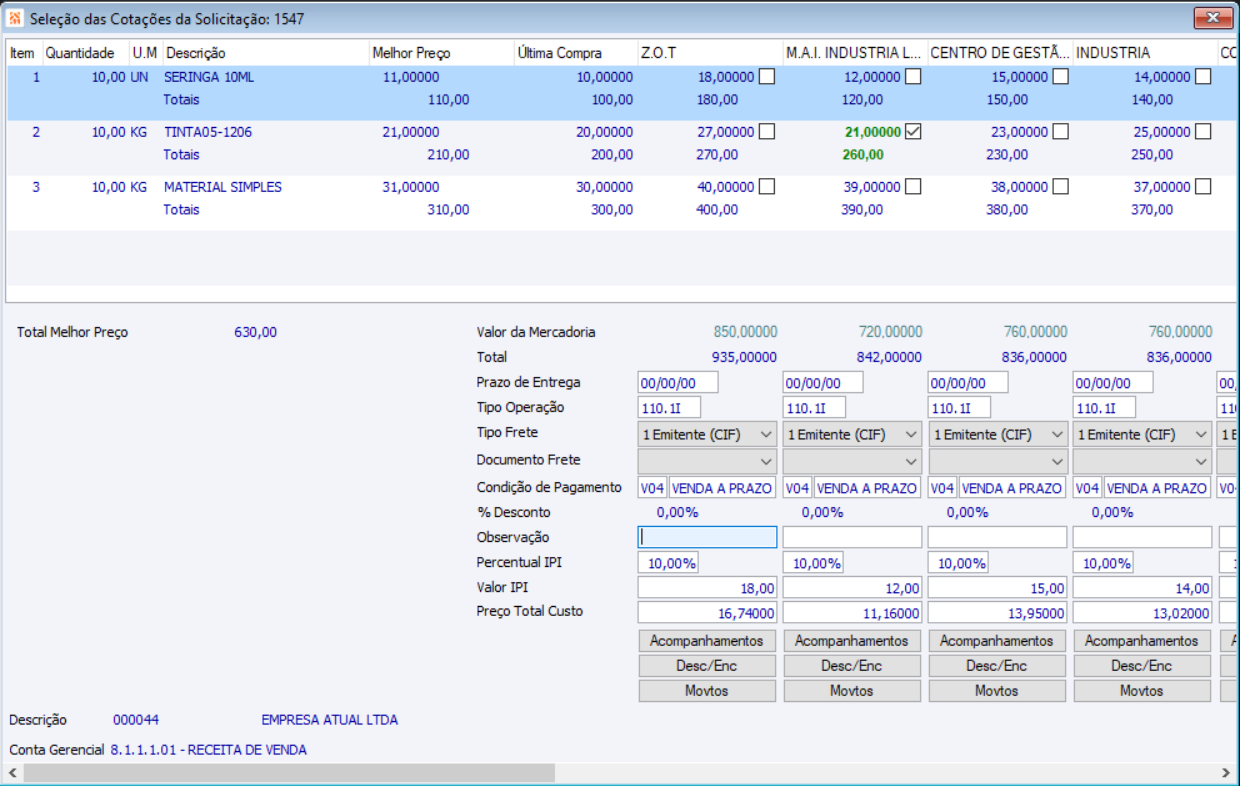Uncheck M.A.I. INDUSTRIA price for TINTA05-1206

click(x=912, y=131)
